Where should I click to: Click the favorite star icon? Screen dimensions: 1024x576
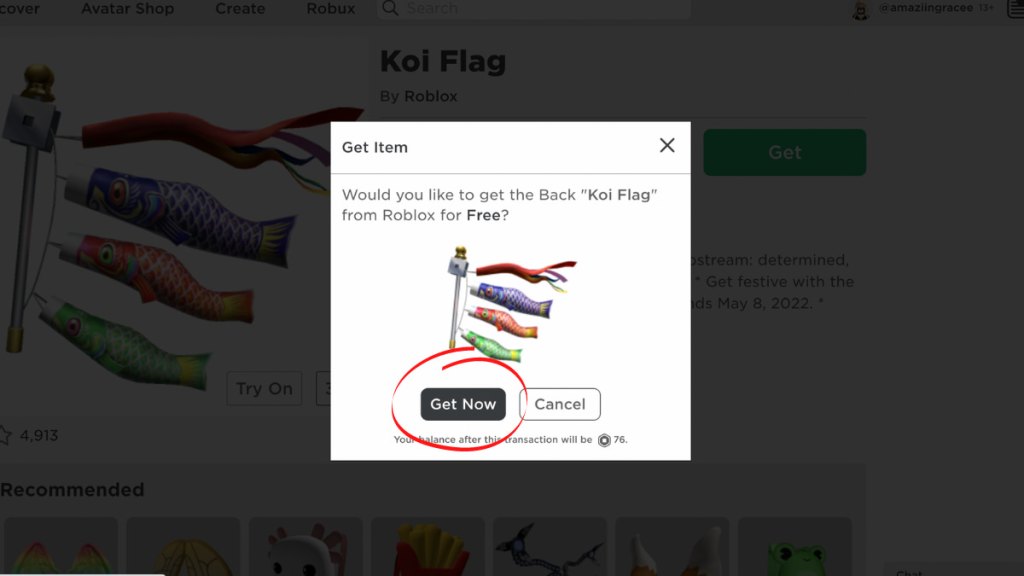[4, 435]
